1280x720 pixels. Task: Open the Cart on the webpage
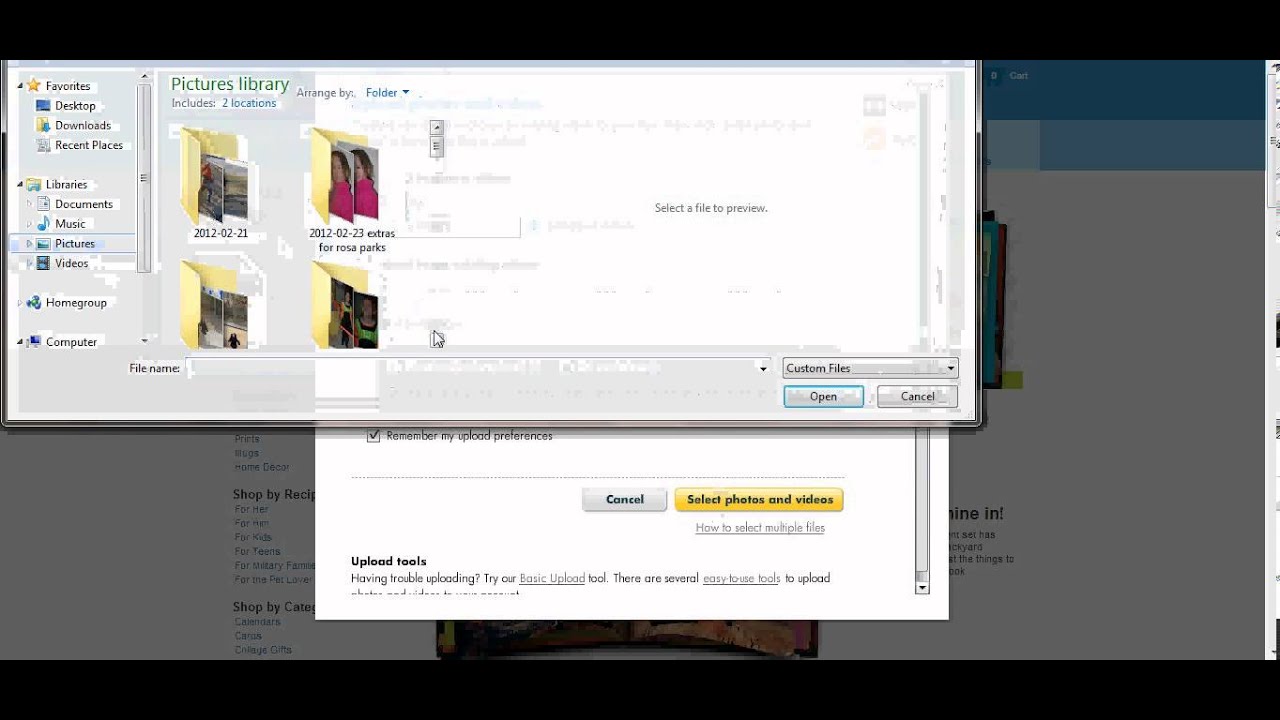coord(1018,76)
